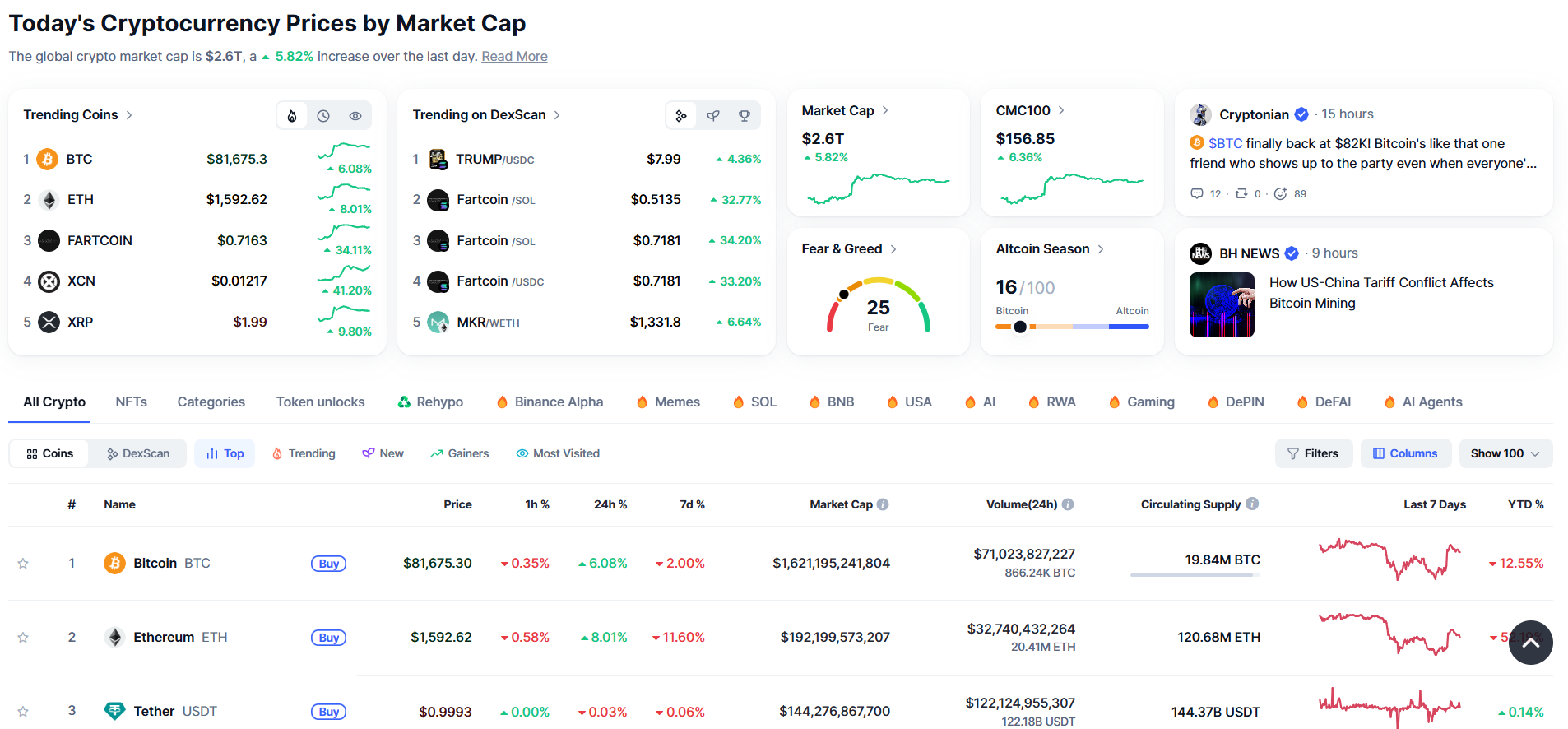Open the Market Cap card chevron

click(885, 110)
